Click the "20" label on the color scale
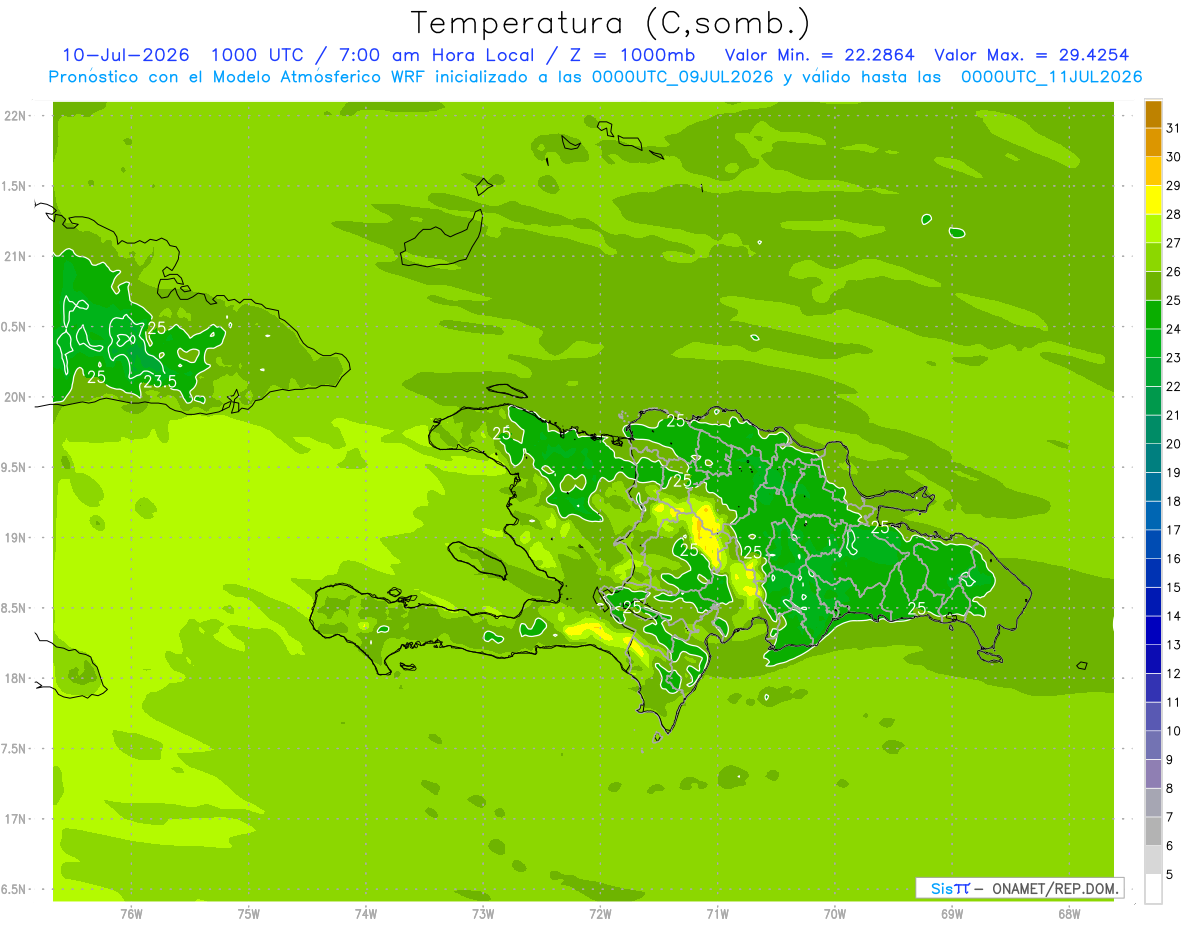Screen dimensions: 1200x927 pos(1174,443)
